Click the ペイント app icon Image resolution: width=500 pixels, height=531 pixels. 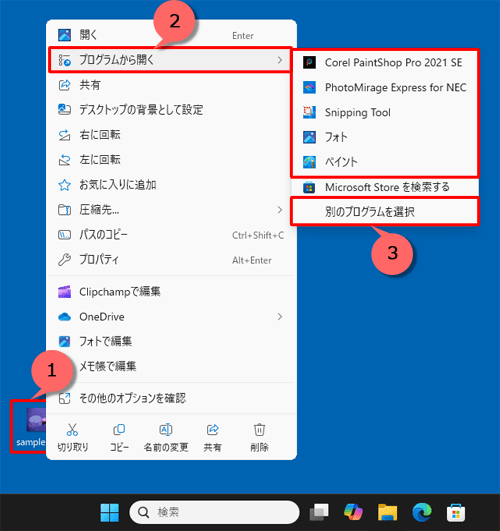point(309,162)
